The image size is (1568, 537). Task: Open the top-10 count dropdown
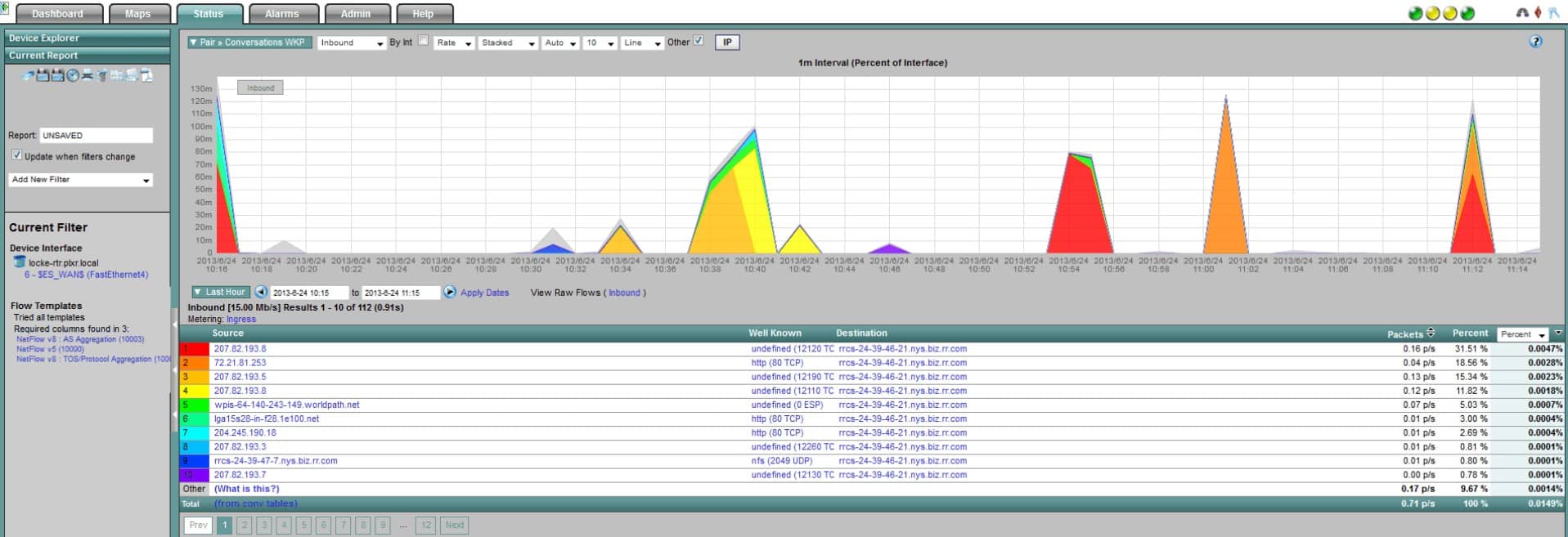(600, 43)
